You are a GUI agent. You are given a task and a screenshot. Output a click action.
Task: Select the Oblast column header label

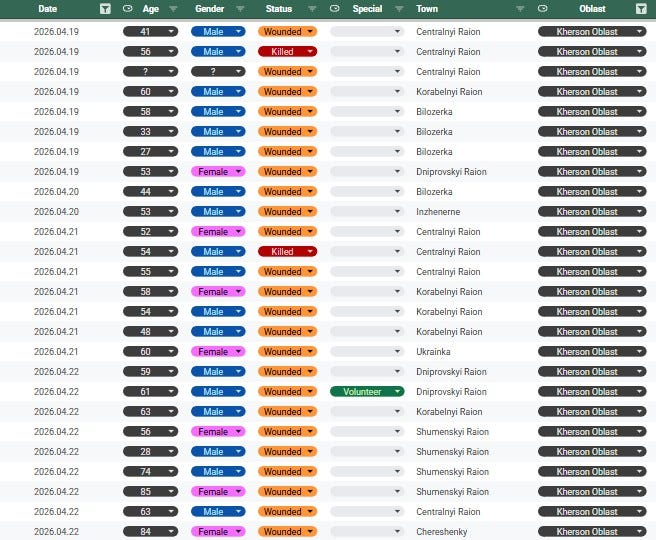[x=592, y=9]
